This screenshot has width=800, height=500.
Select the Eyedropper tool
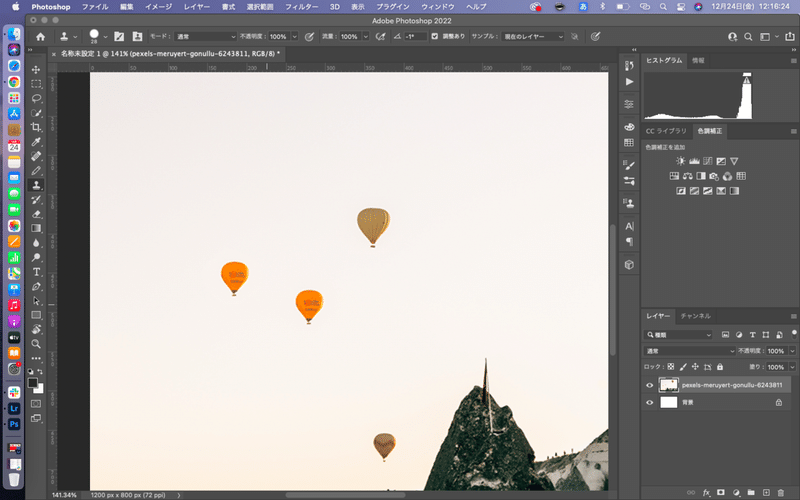click(36, 141)
